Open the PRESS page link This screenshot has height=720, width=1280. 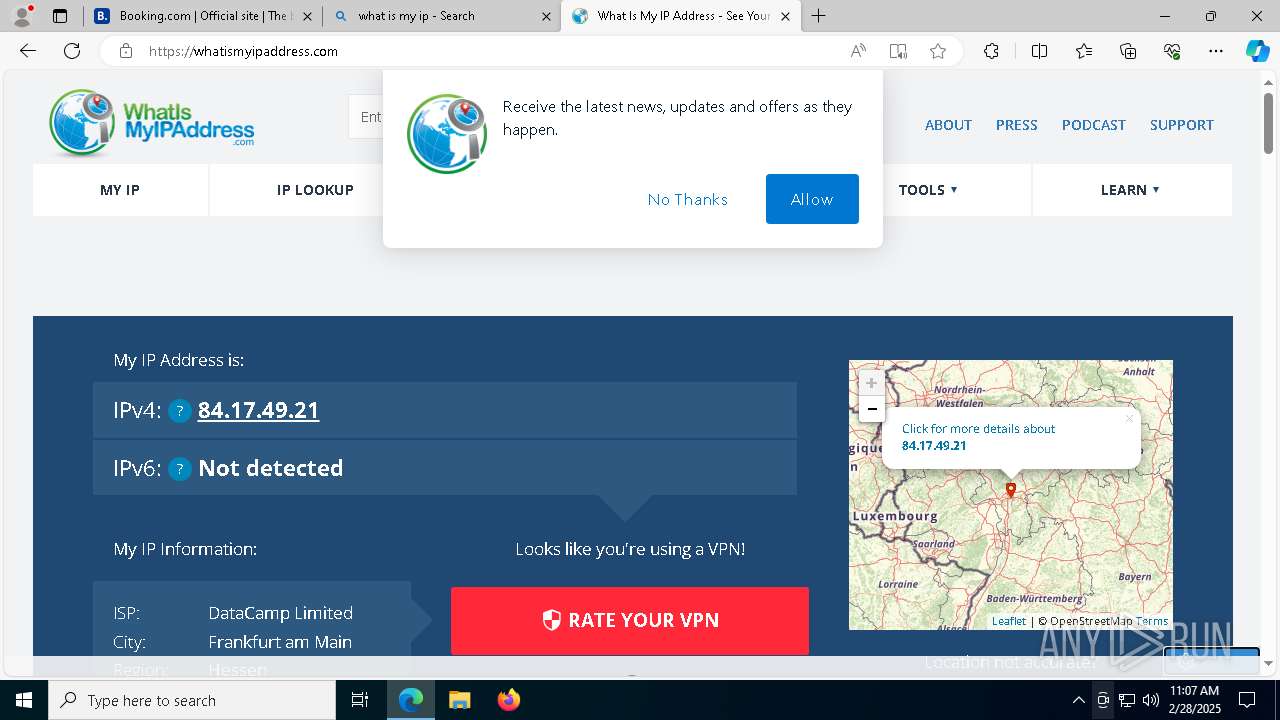1016,125
